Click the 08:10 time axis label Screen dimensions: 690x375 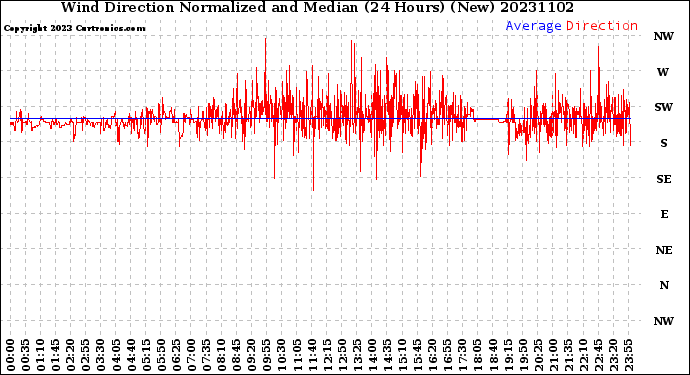point(221,355)
